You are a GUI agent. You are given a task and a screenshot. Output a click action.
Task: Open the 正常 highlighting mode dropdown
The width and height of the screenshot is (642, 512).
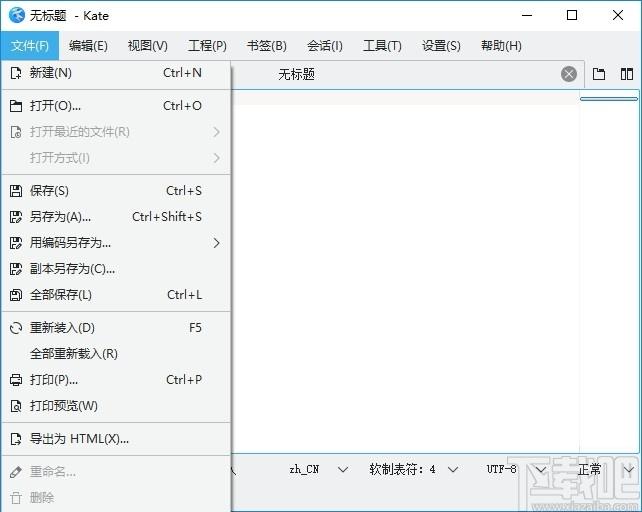(606, 469)
